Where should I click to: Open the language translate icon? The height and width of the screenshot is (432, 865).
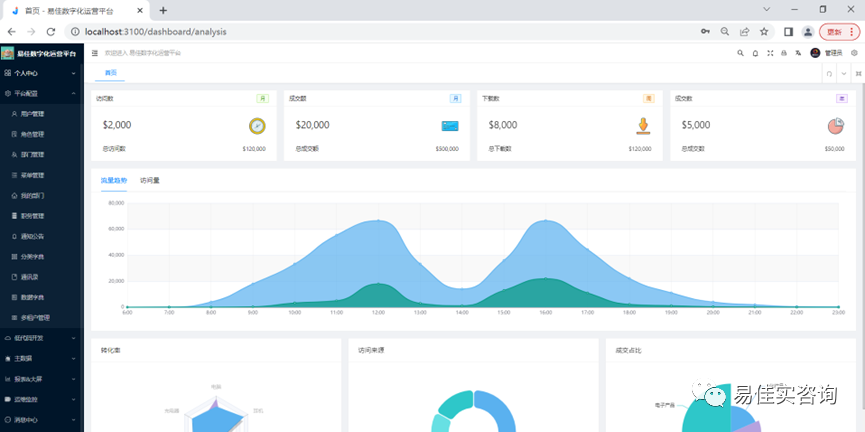[798, 53]
